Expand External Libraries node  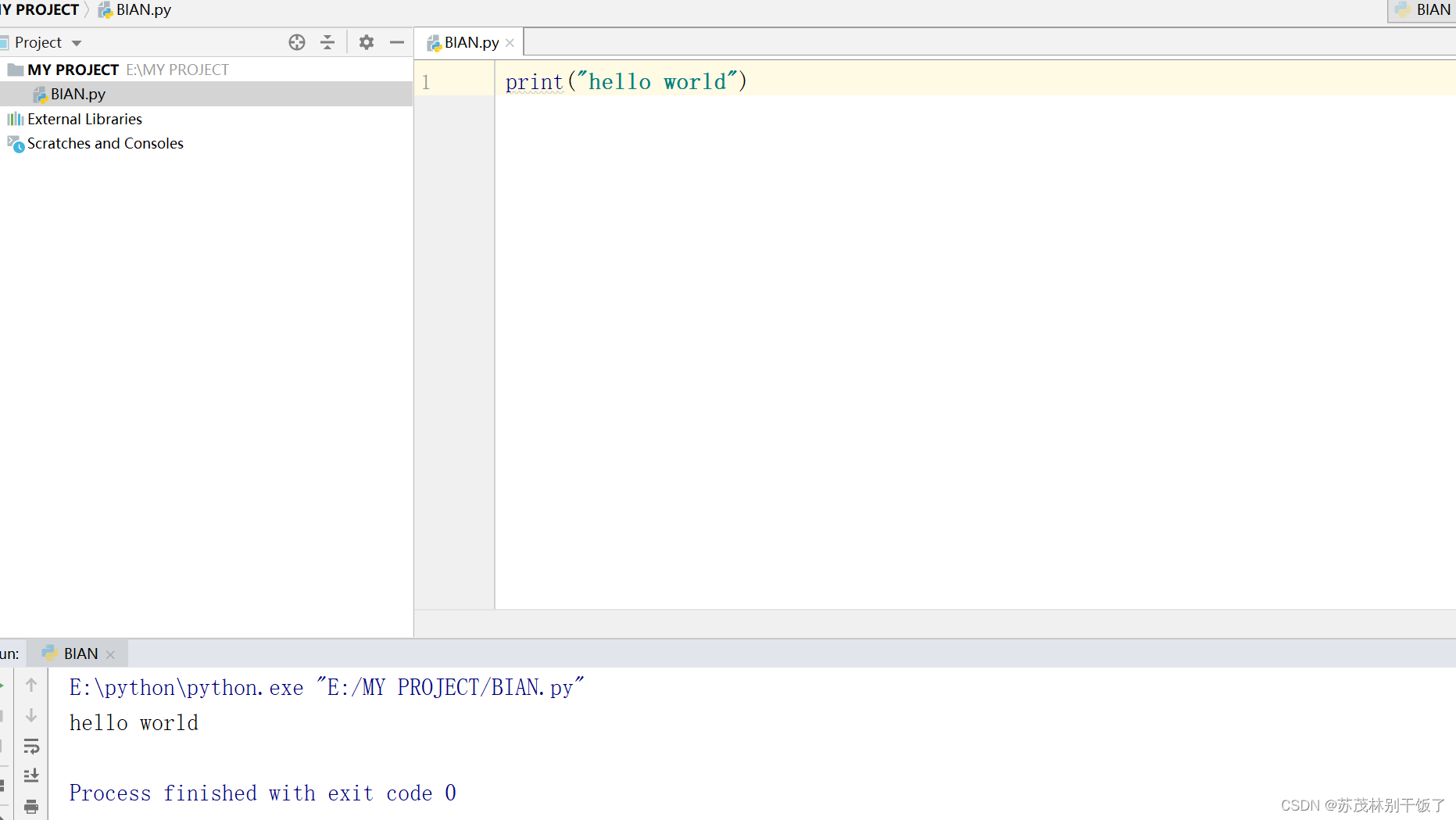tap(84, 119)
